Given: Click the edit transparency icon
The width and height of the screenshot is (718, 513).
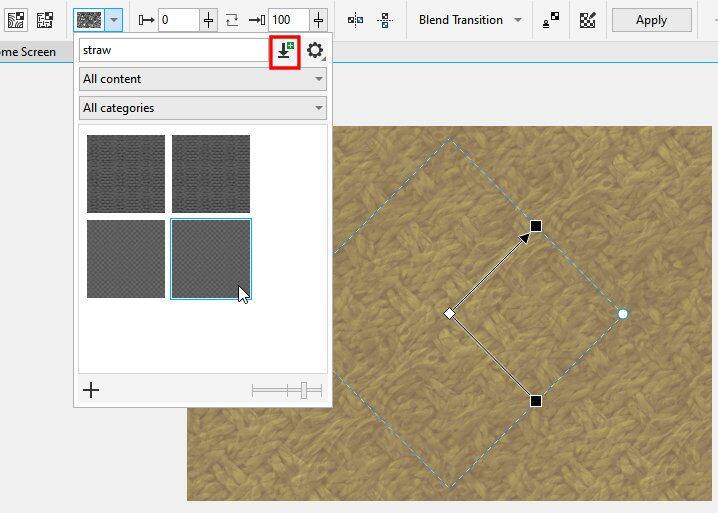Looking at the screenshot, I should pos(587,20).
